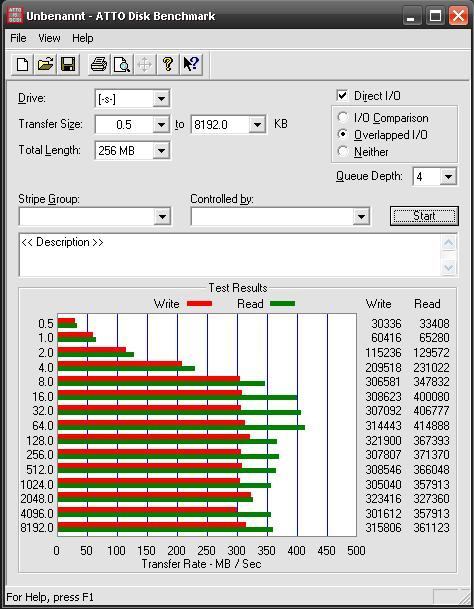The image size is (474, 609).
Task: Open the Help menu
Action: [83, 38]
